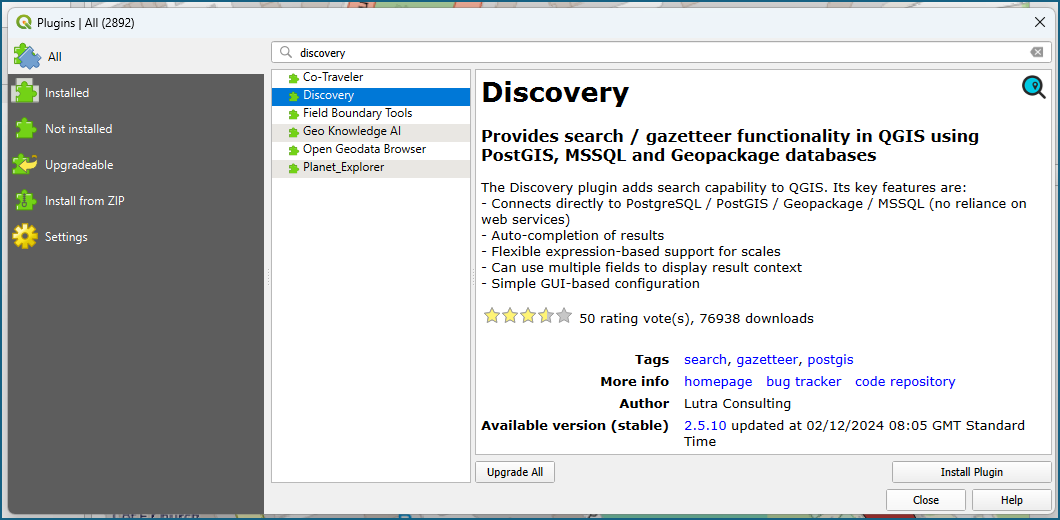
Task: Rate plugin with the first star
Action: coord(491,316)
